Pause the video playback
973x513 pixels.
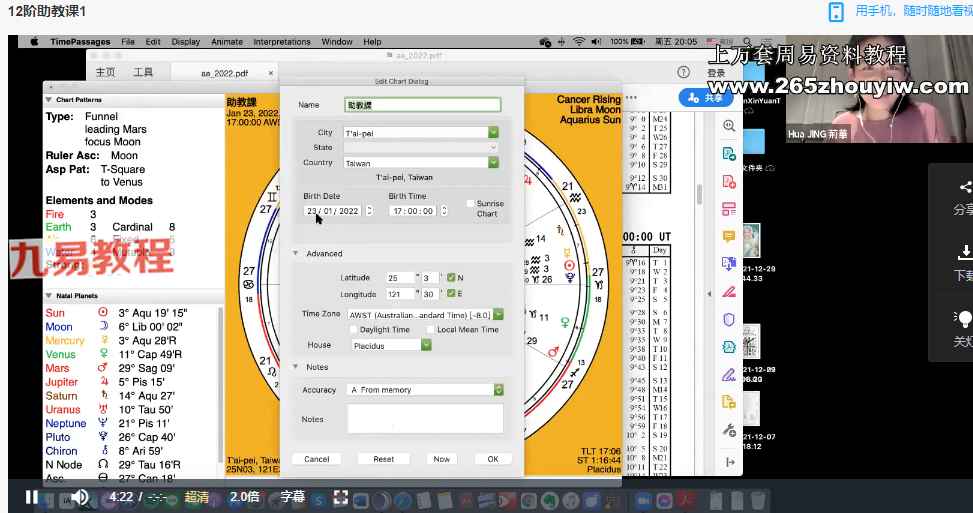[32, 497]
